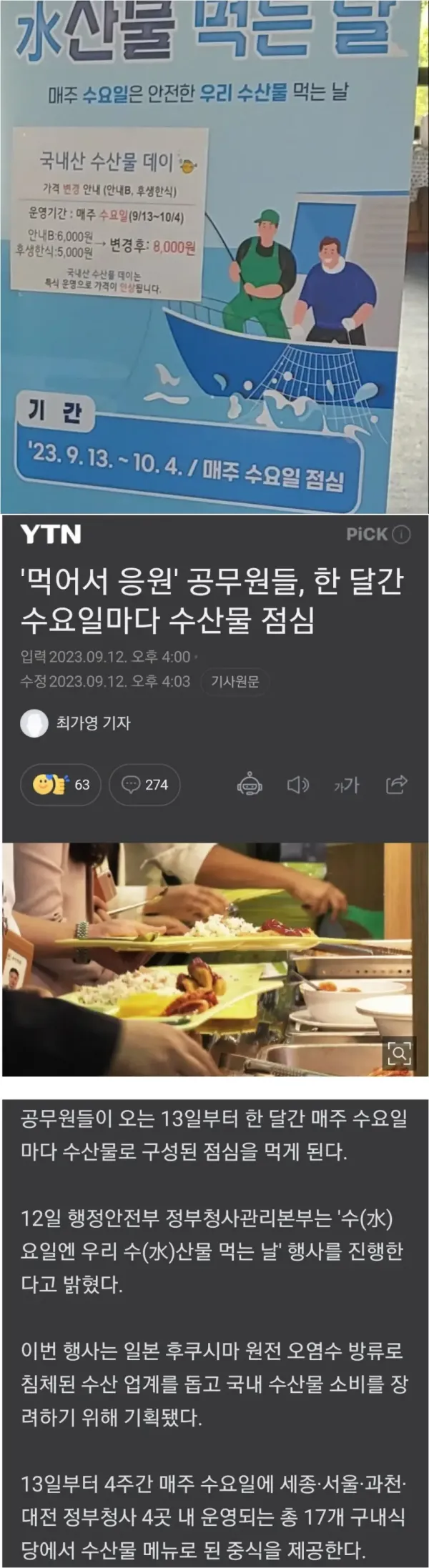Open reporter 최가영 기자 profile

pyautogui.click(x=94, y=723)
